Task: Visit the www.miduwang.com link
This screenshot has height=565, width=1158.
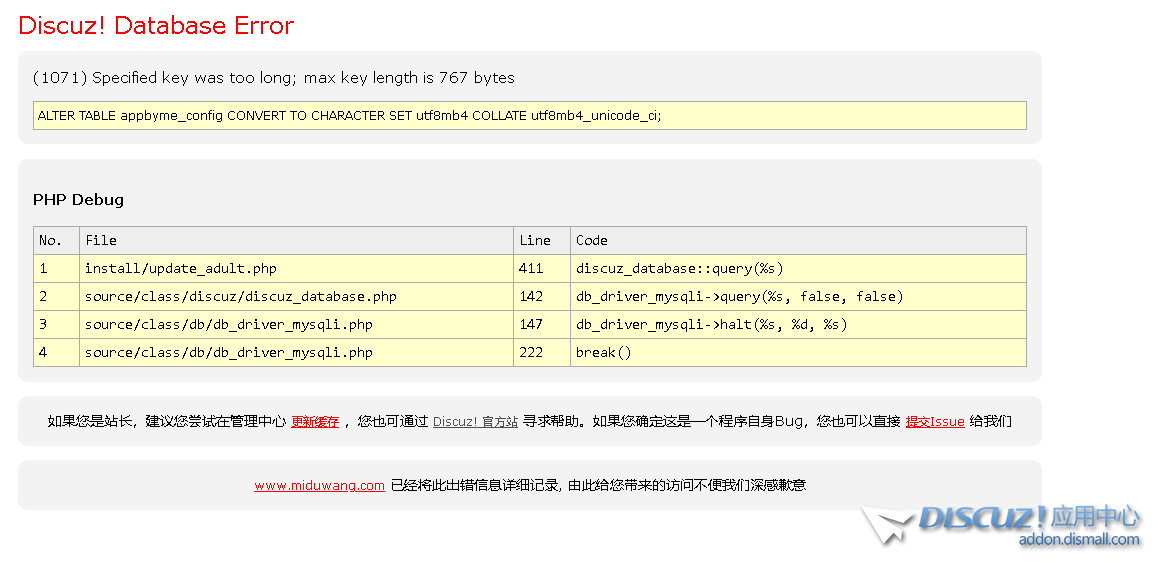Action: pos(319,485)
